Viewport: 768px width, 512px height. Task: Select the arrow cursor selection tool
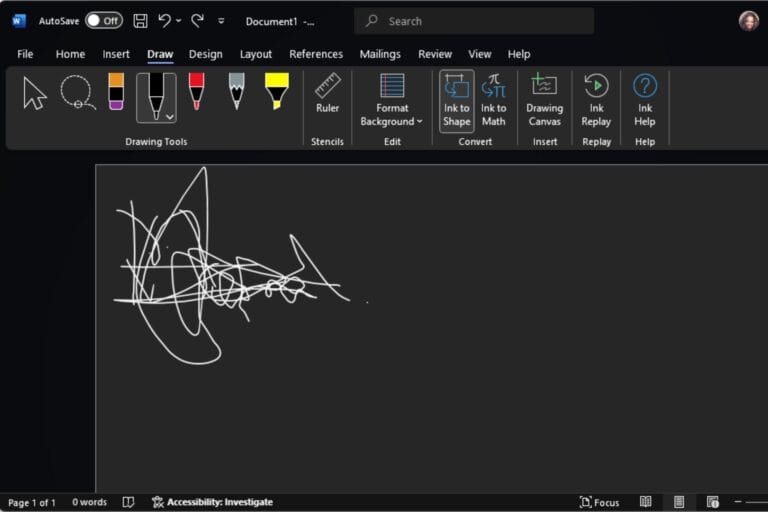click(35, 93)
